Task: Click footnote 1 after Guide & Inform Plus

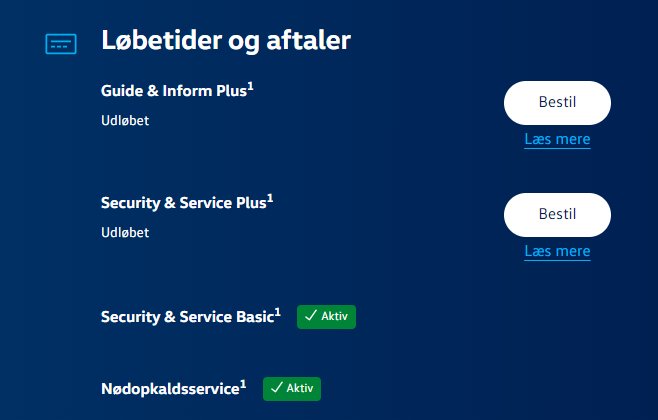Action: tap(251, 86)
